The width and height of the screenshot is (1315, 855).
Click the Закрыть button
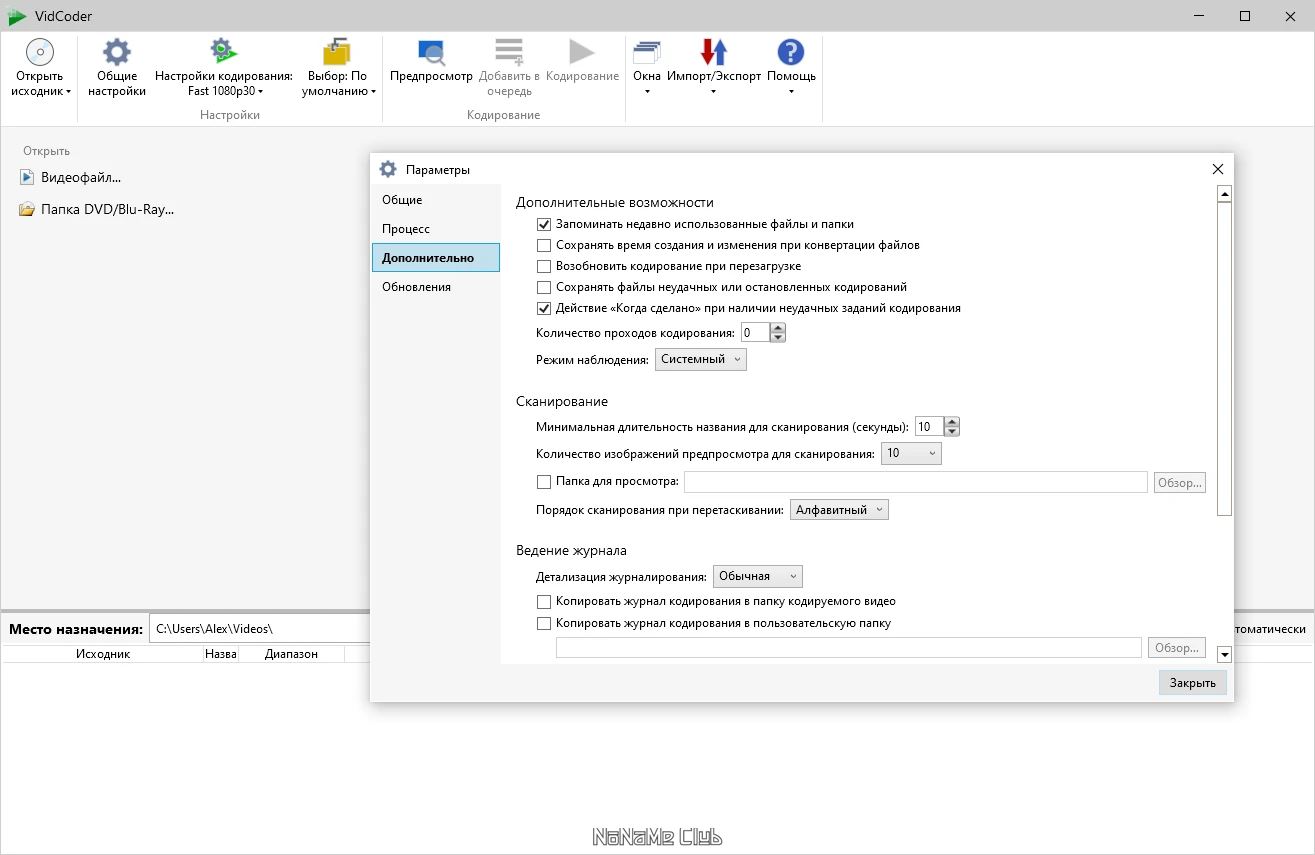coord(1193,683)
